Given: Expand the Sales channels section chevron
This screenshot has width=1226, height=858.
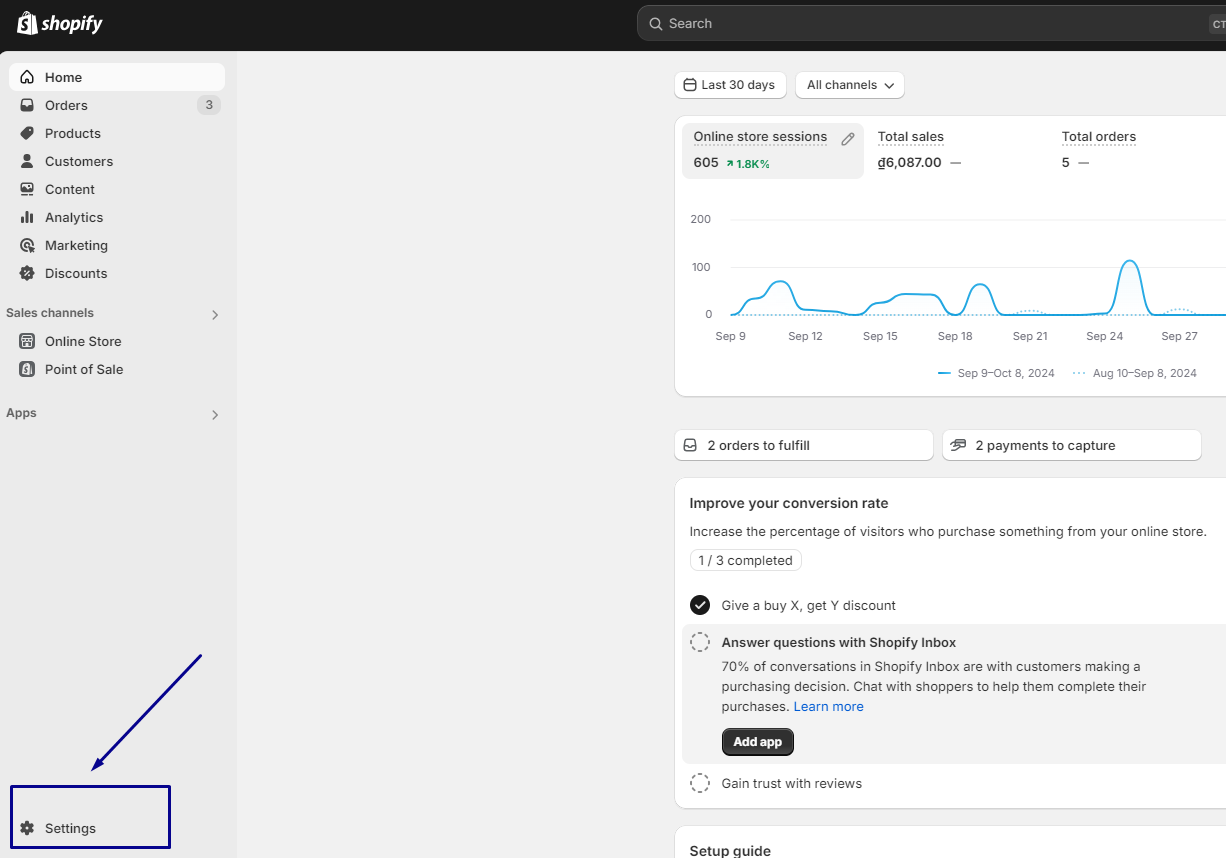Looking at the screenshot, I should (x=214, y=315).
